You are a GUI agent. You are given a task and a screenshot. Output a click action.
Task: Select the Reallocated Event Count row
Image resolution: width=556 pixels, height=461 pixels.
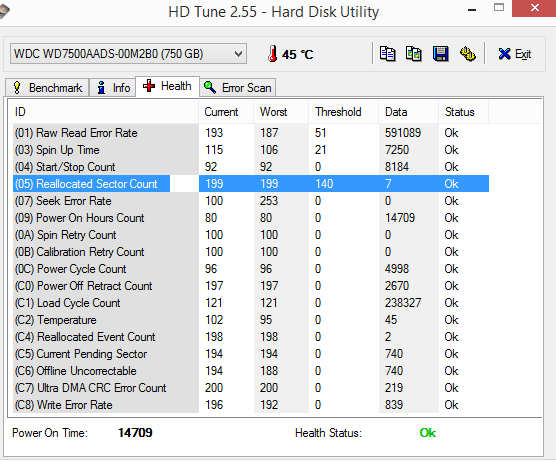coord(251,337)
